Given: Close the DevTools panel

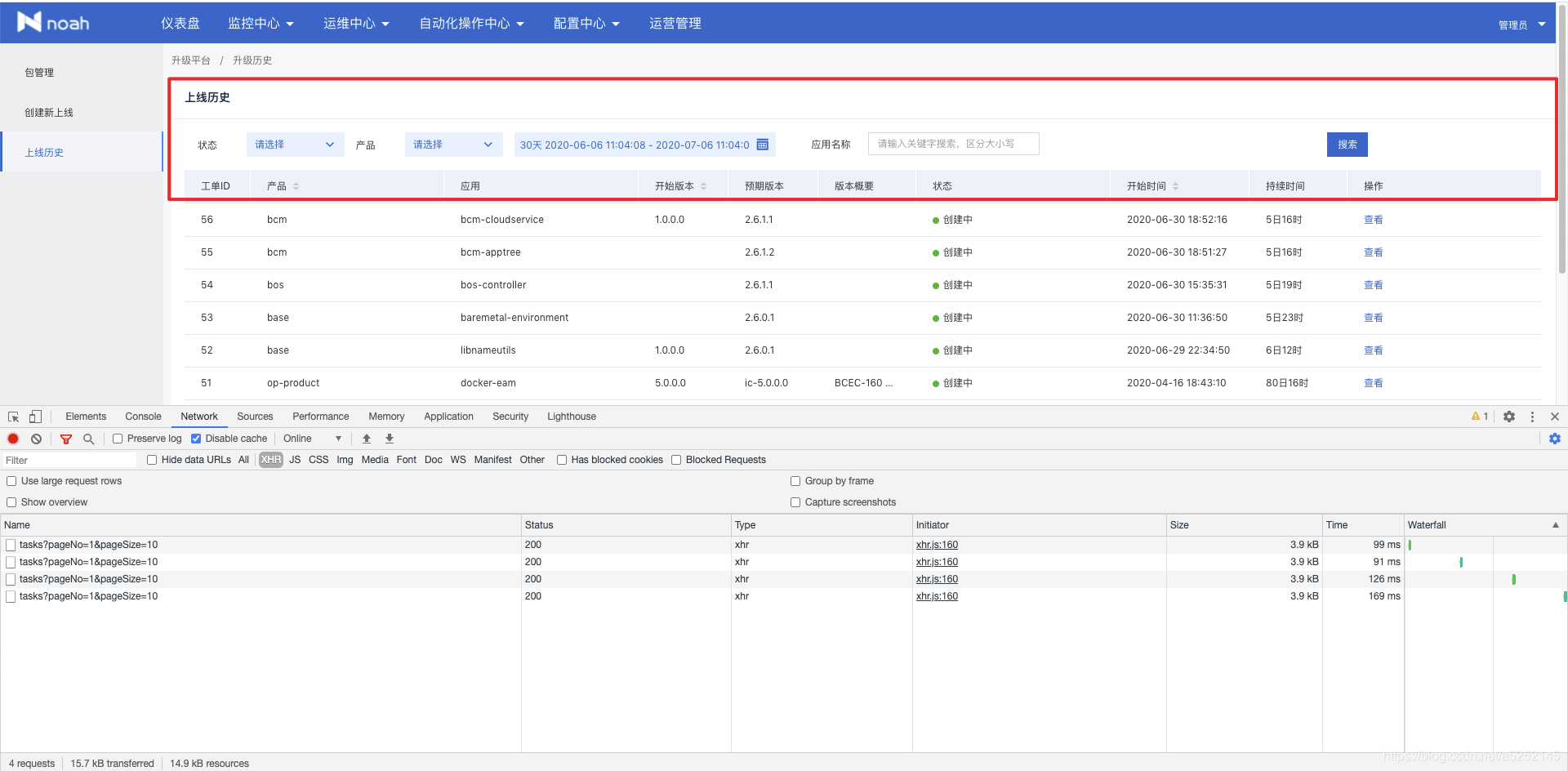Looking at the screenshot, I should [x=1555, y=417].
